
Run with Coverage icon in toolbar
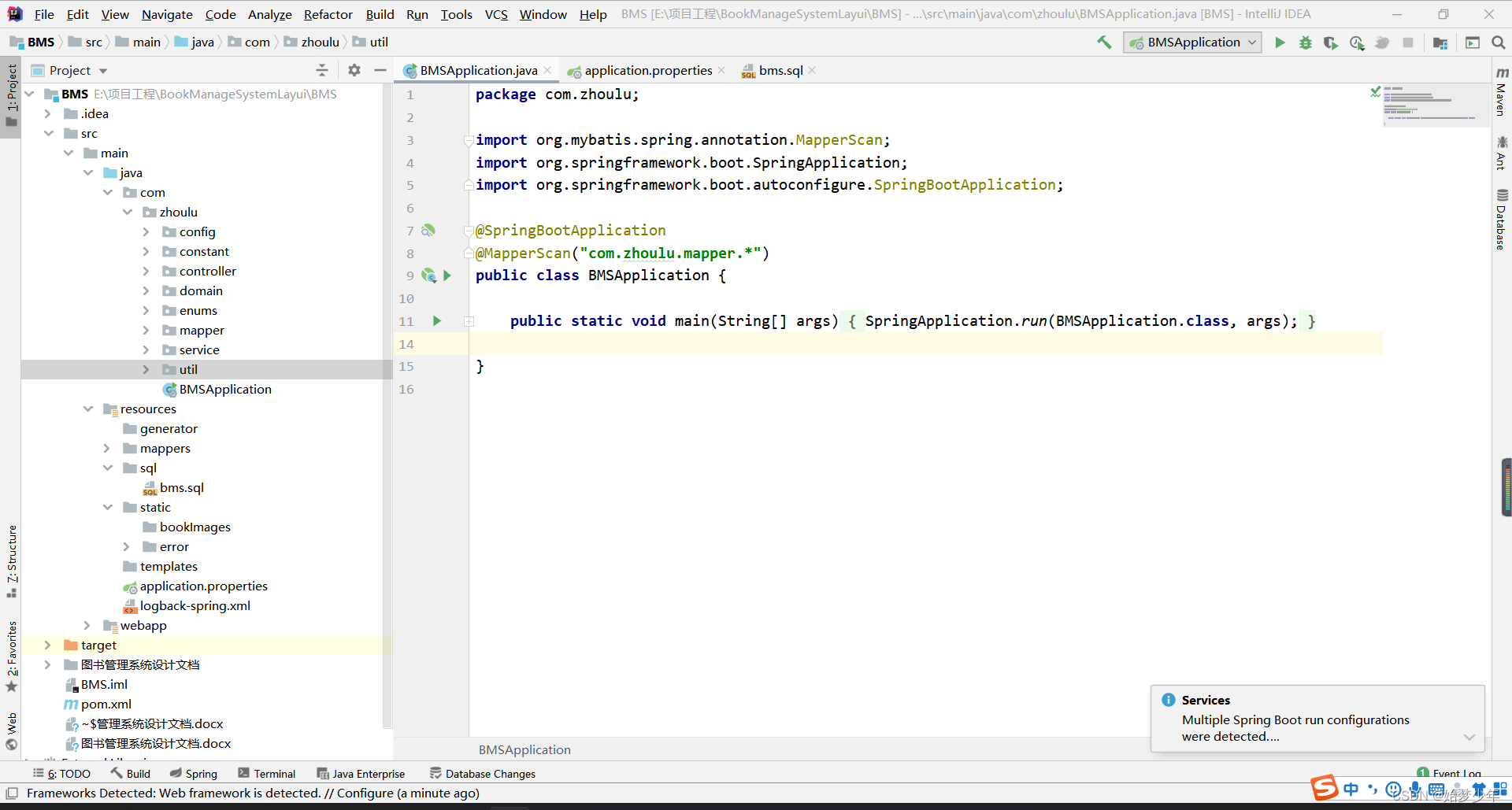(1331, 43)
